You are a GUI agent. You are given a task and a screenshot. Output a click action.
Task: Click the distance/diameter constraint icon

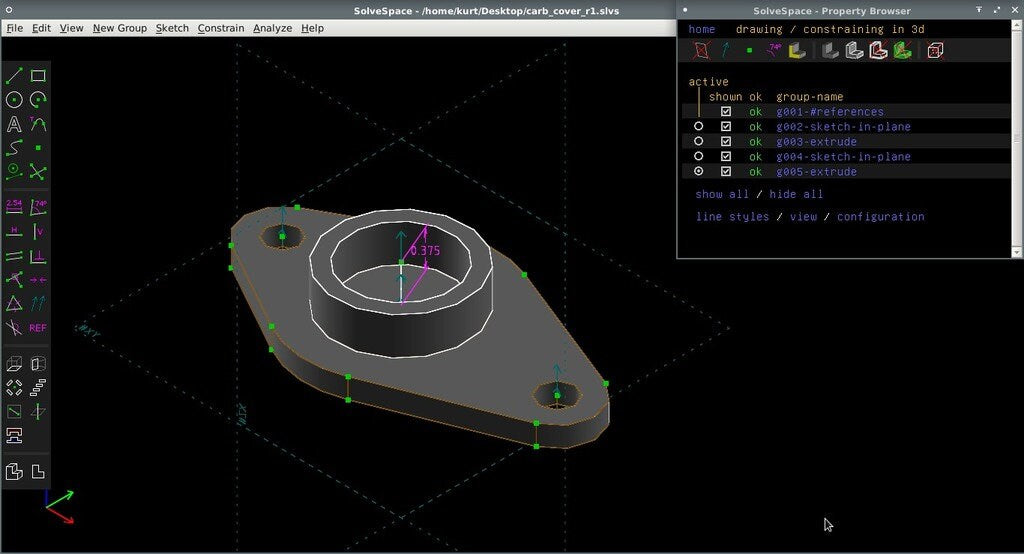(14, 207)
